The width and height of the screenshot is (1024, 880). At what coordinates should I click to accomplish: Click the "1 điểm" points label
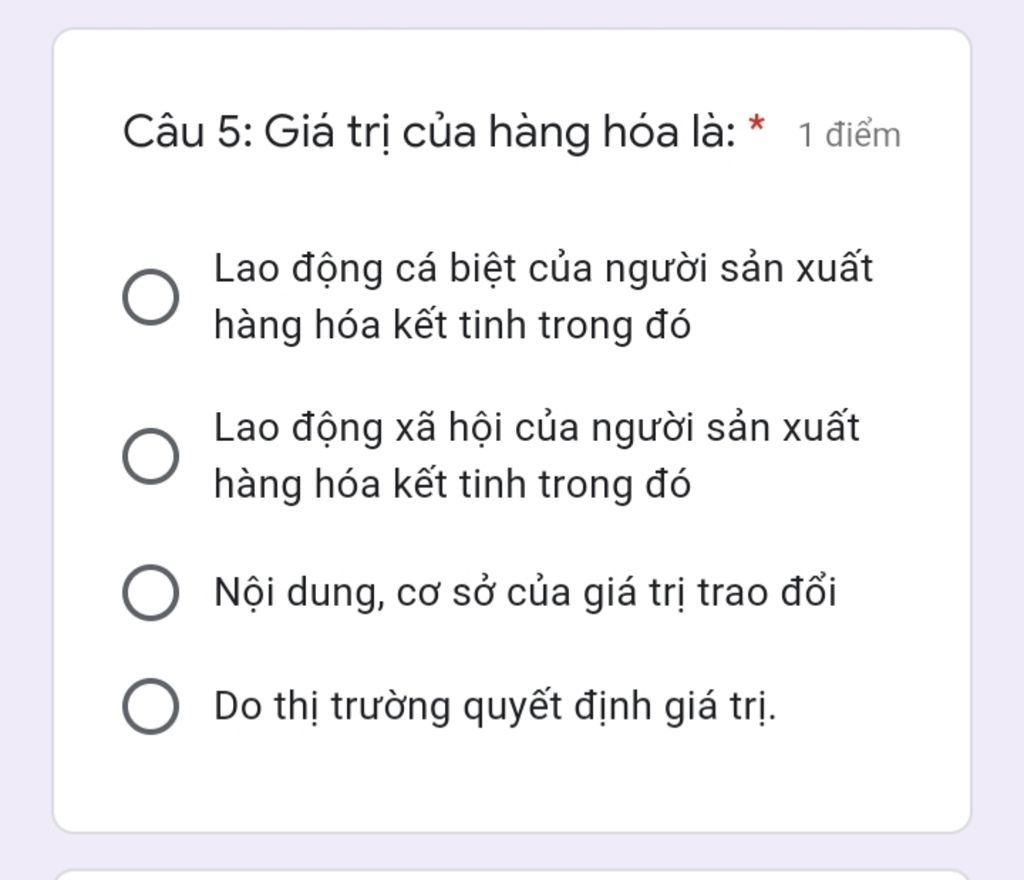(x=849, y=135)
